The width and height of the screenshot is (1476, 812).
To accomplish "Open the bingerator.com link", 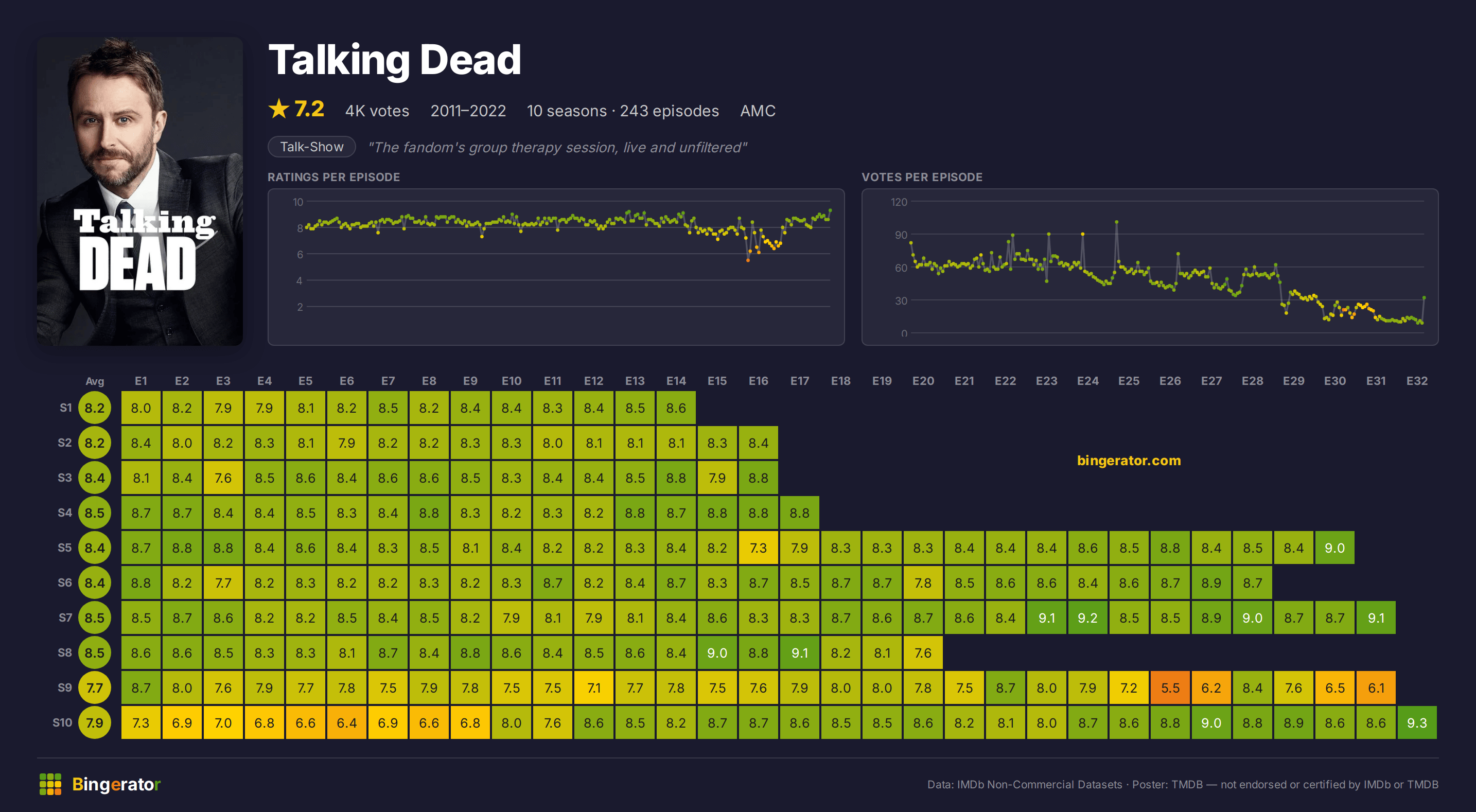I will (1129, 460).
